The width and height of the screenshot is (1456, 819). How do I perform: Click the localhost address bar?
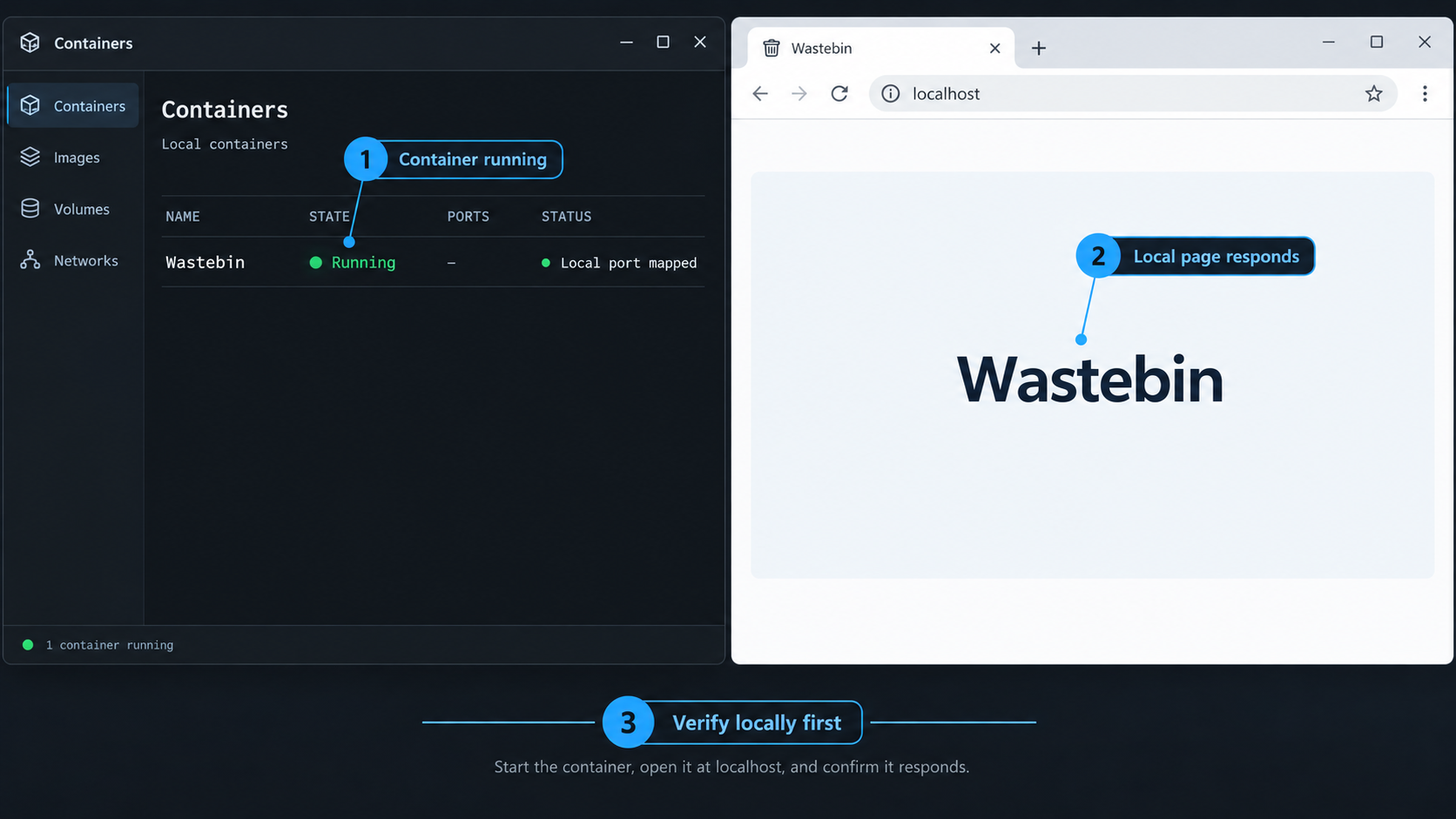[1132, 93]
